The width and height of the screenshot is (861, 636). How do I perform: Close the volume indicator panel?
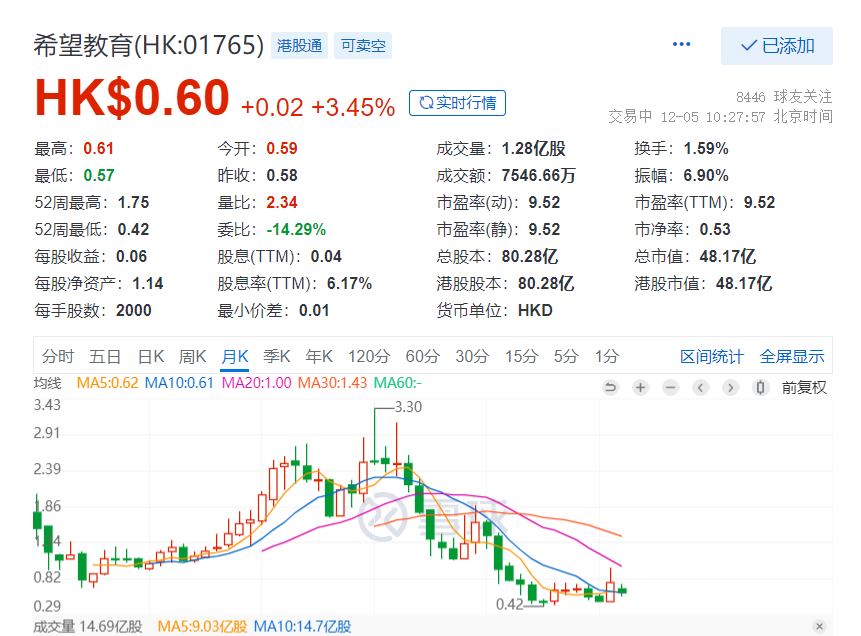[x=820, y=626]
